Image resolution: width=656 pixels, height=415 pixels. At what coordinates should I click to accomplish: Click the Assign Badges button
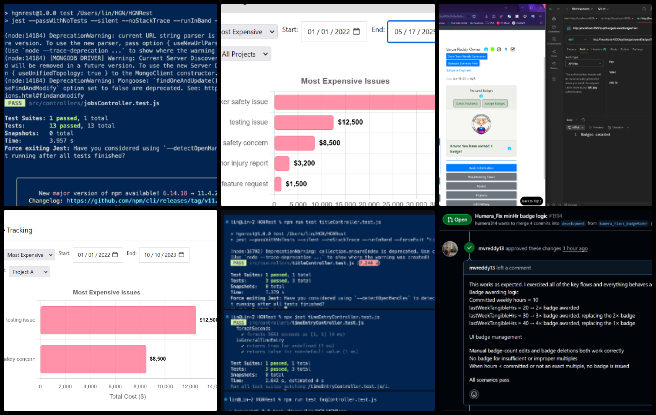point(495,103)
